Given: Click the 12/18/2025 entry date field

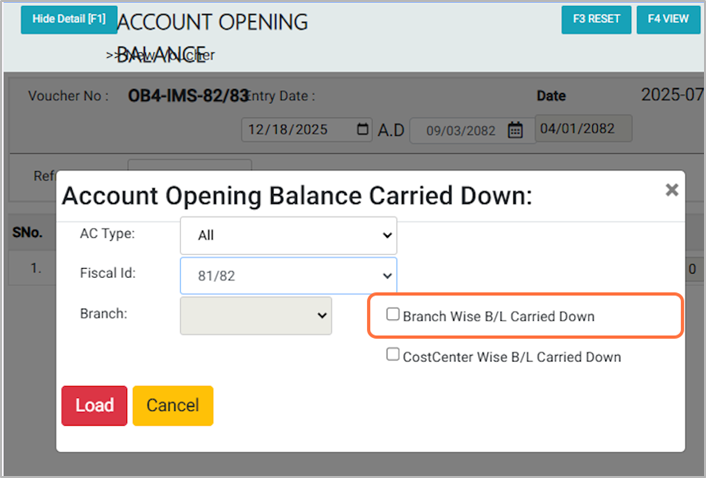Looking at the screenshot, I should (x=297, y=129).
